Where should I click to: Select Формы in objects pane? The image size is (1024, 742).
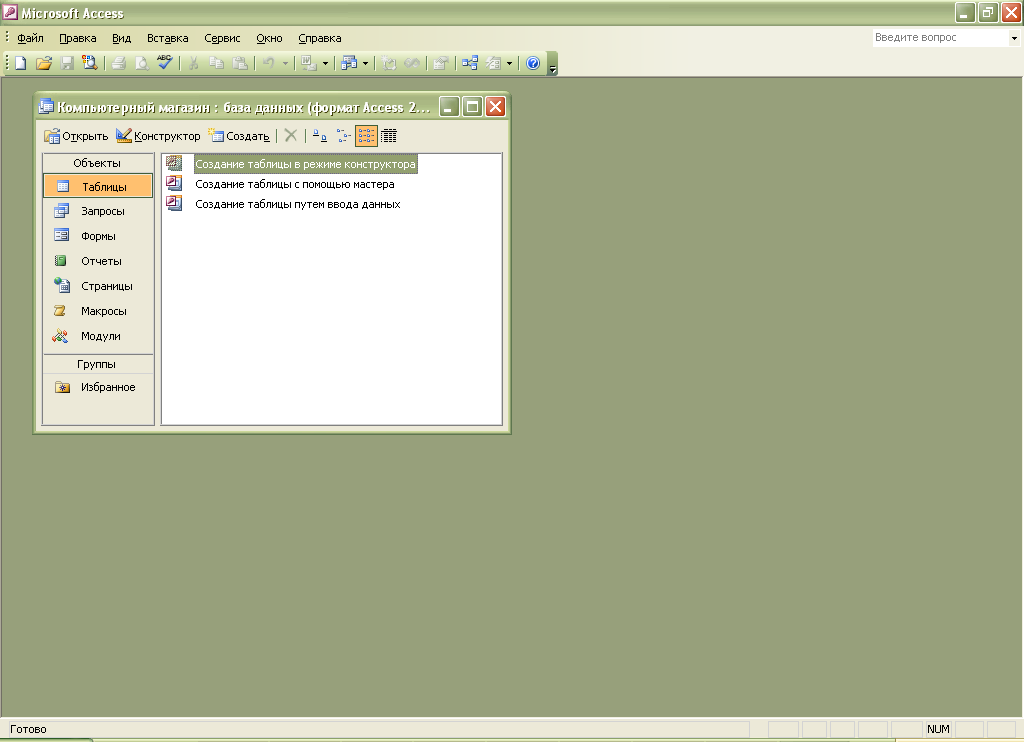tap(98, 236)
